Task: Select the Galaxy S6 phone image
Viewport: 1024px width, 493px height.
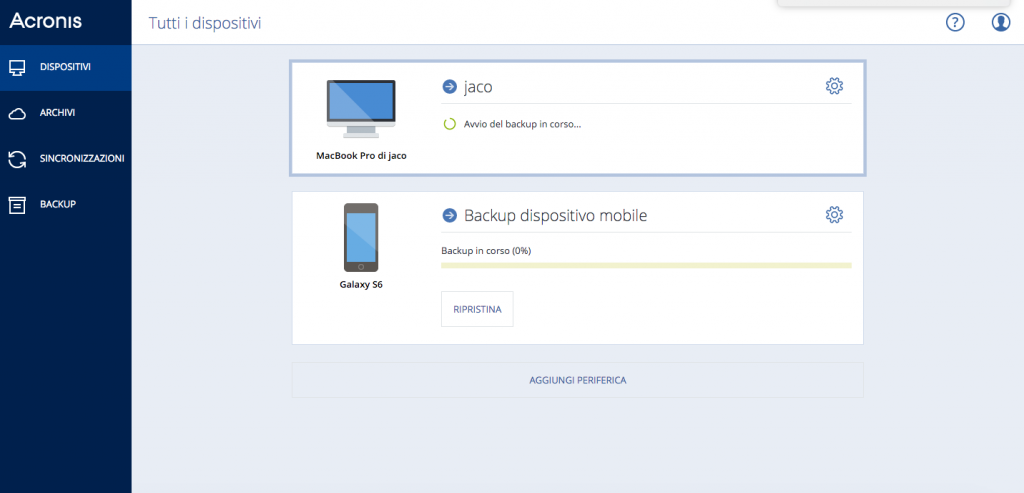Action: pyautogui.click(x=361, y=238)
